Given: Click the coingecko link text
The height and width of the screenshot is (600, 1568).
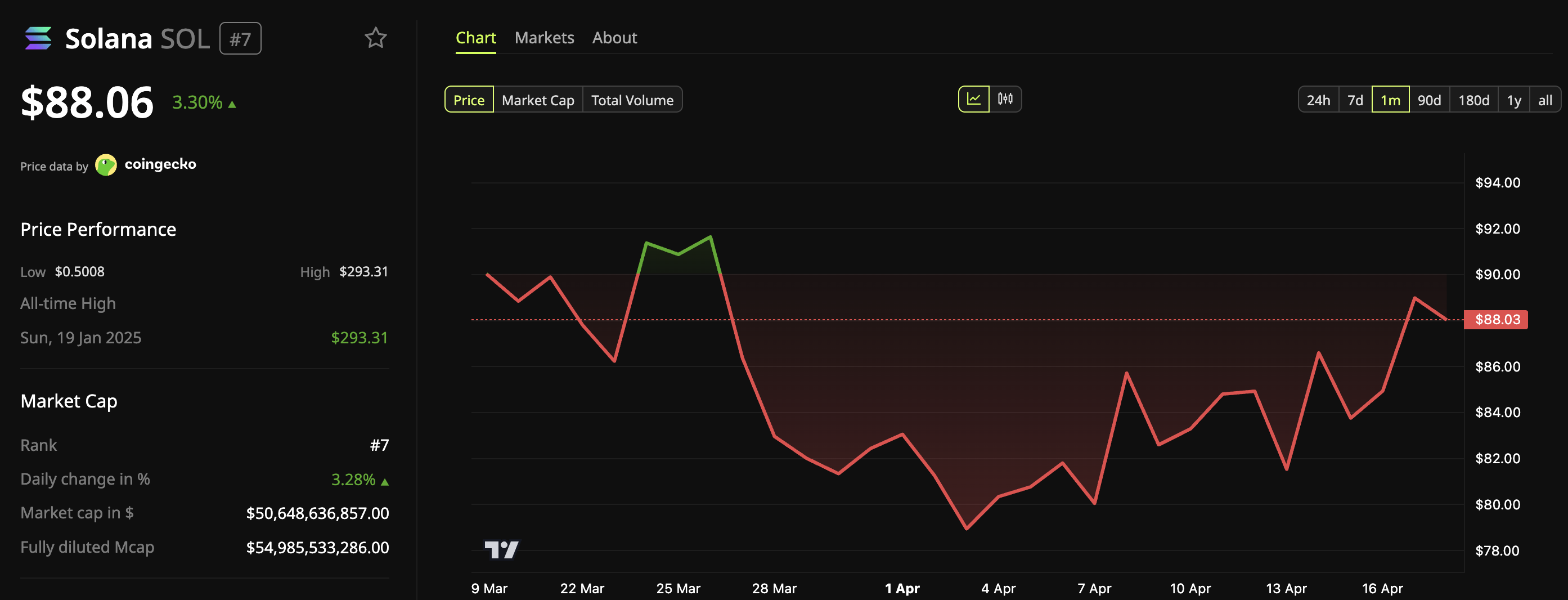Looking at the screenshot, I should click(160, 164).
